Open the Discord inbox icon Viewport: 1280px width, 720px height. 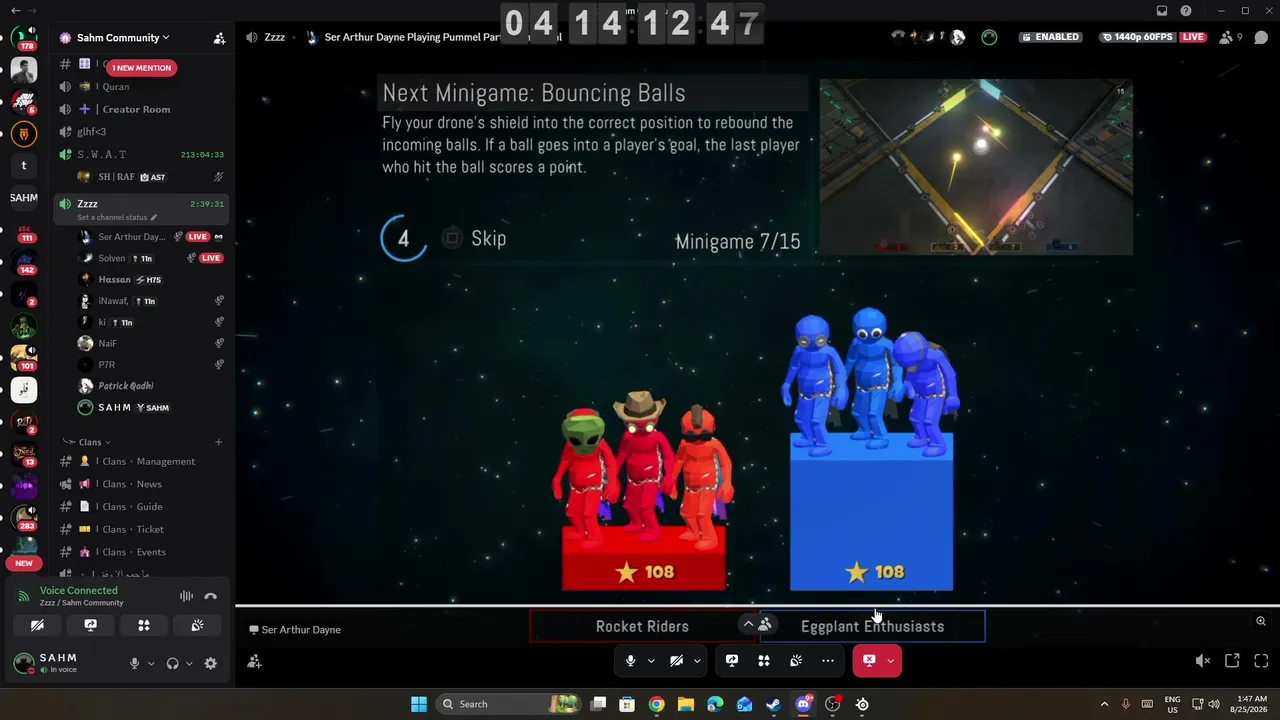tap(1162, 11)
